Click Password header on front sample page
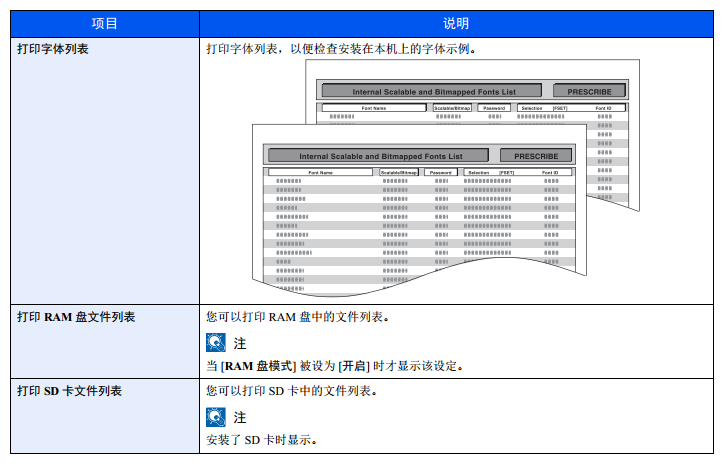The height and width of the screenshot is (464, 725). 441,172
